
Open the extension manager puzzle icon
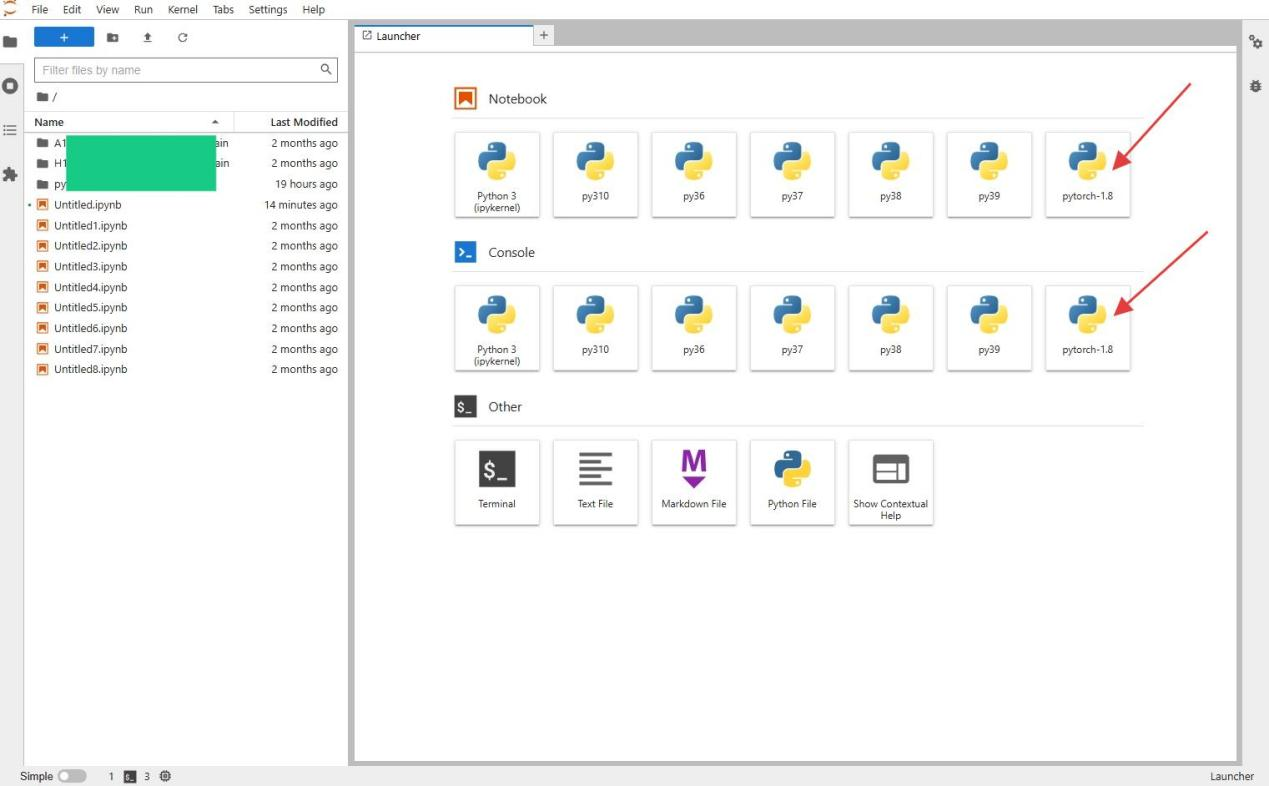(x=10, y=174)
